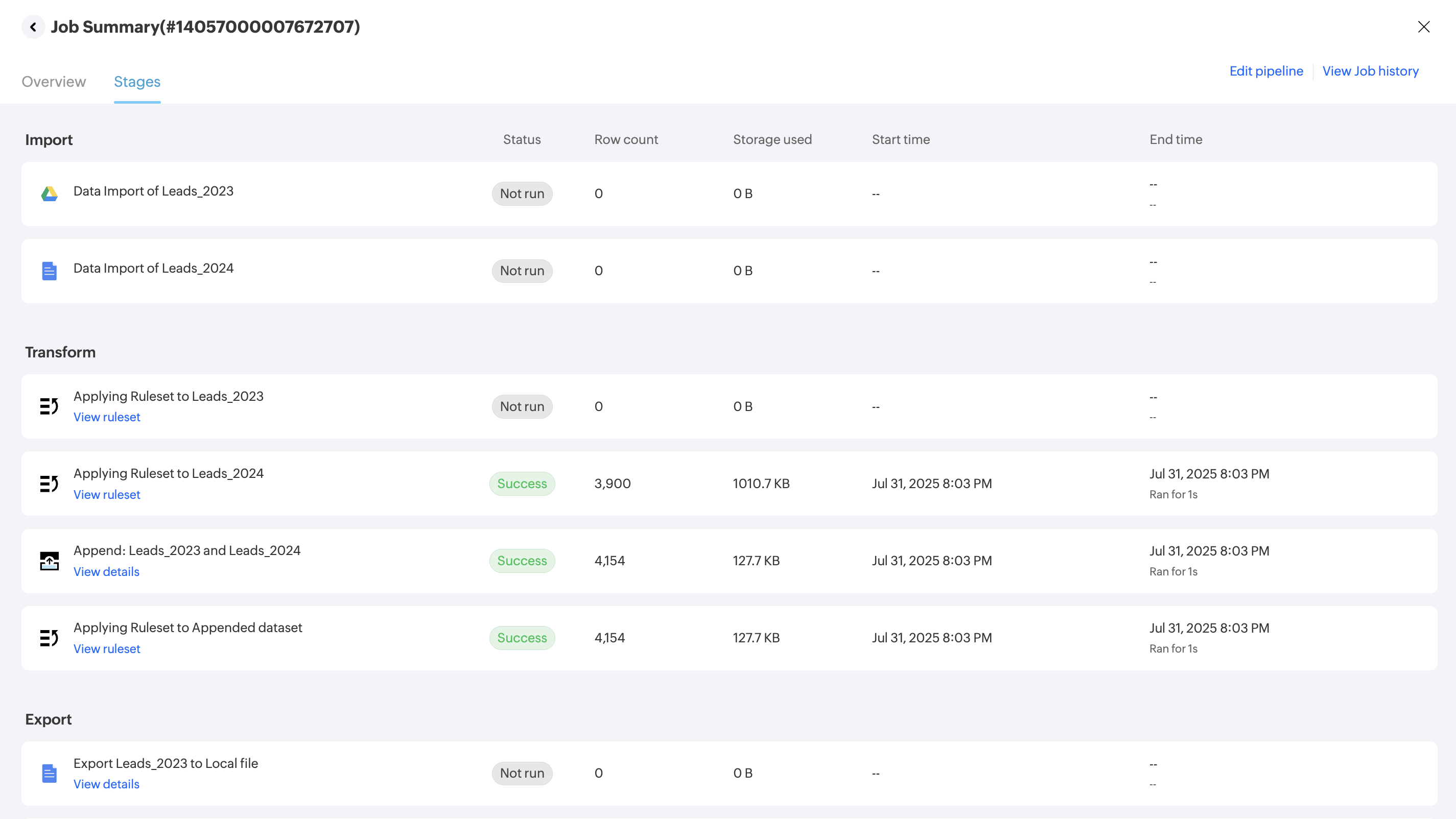The image size is (1456, 819).
Task: View ruleset for Leads_2023
Action: [x=107, y=417]
